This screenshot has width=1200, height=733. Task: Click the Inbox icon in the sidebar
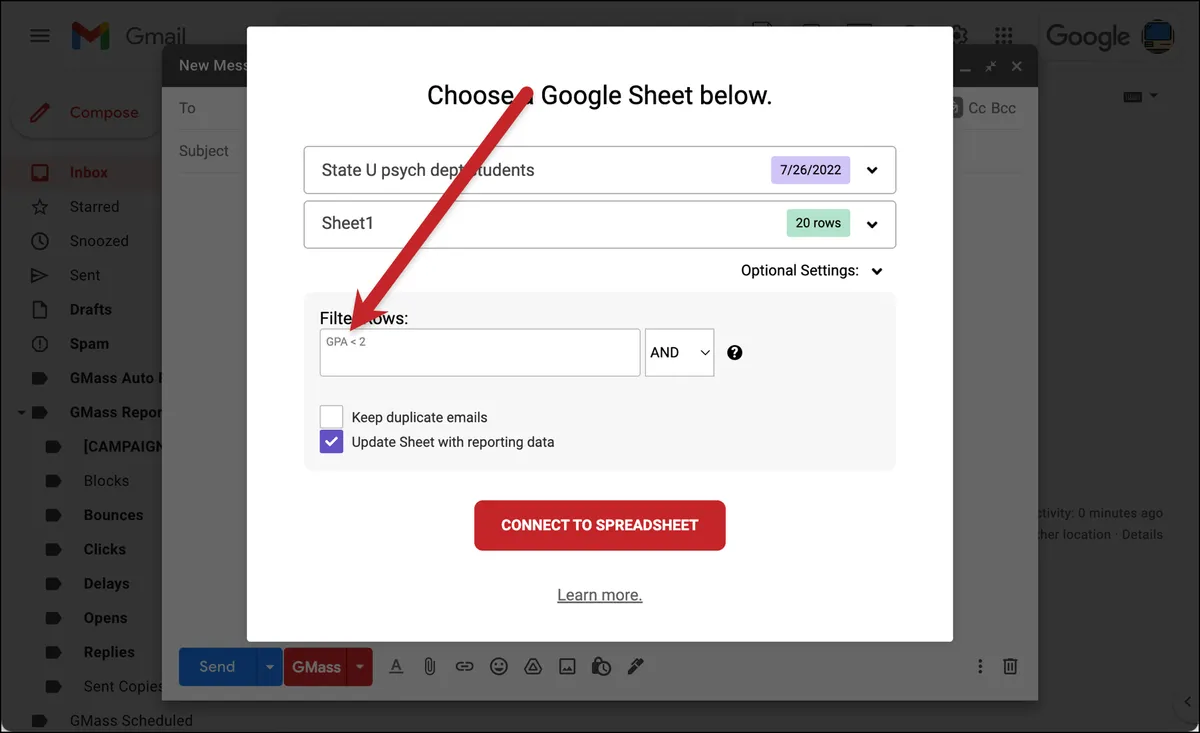pyautogui.click(x=39, y=173)
